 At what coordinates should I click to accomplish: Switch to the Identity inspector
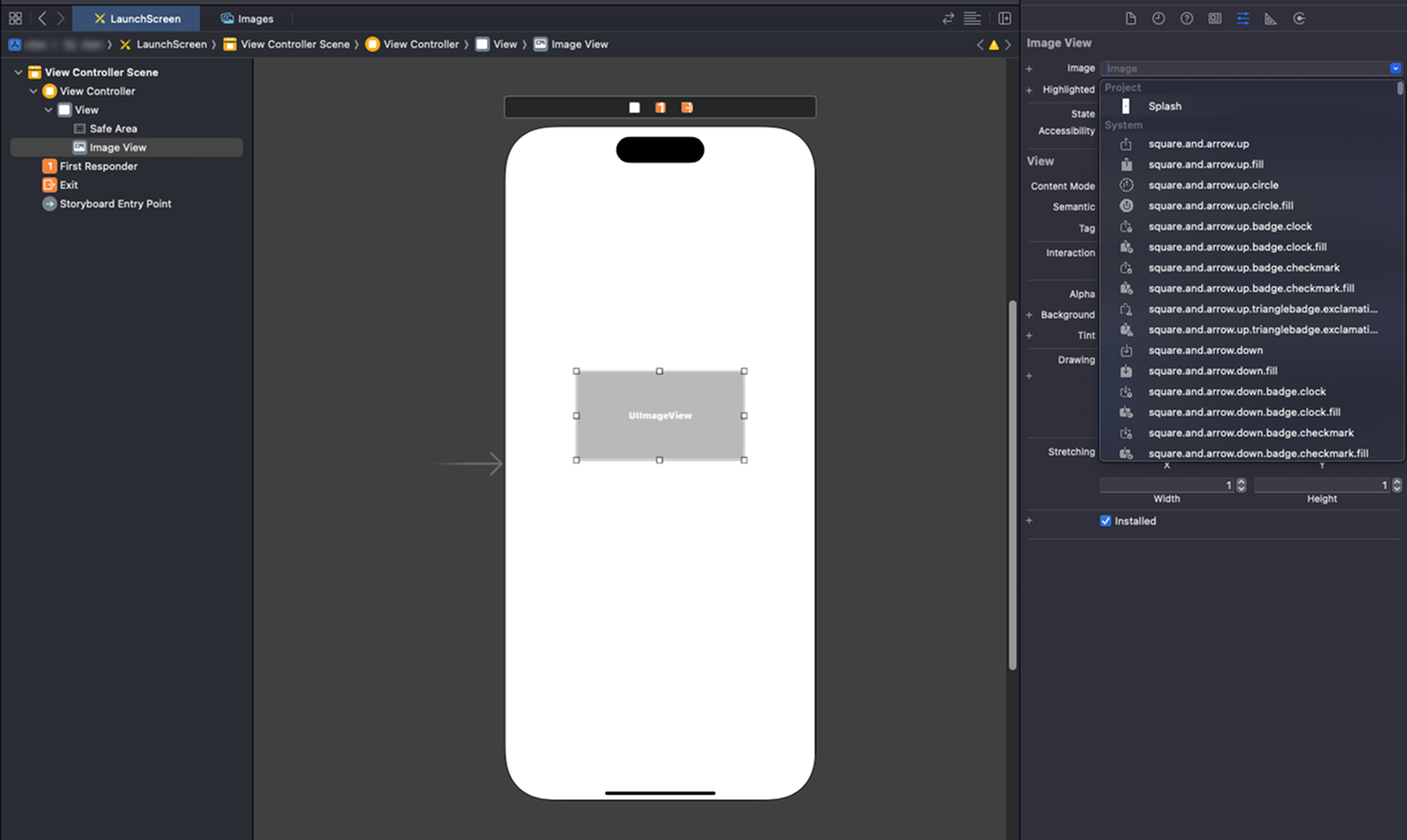pos(1215,19)
